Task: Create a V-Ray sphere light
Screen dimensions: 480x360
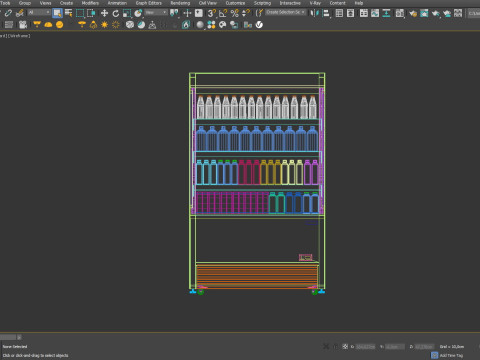Action: point(60,25)
